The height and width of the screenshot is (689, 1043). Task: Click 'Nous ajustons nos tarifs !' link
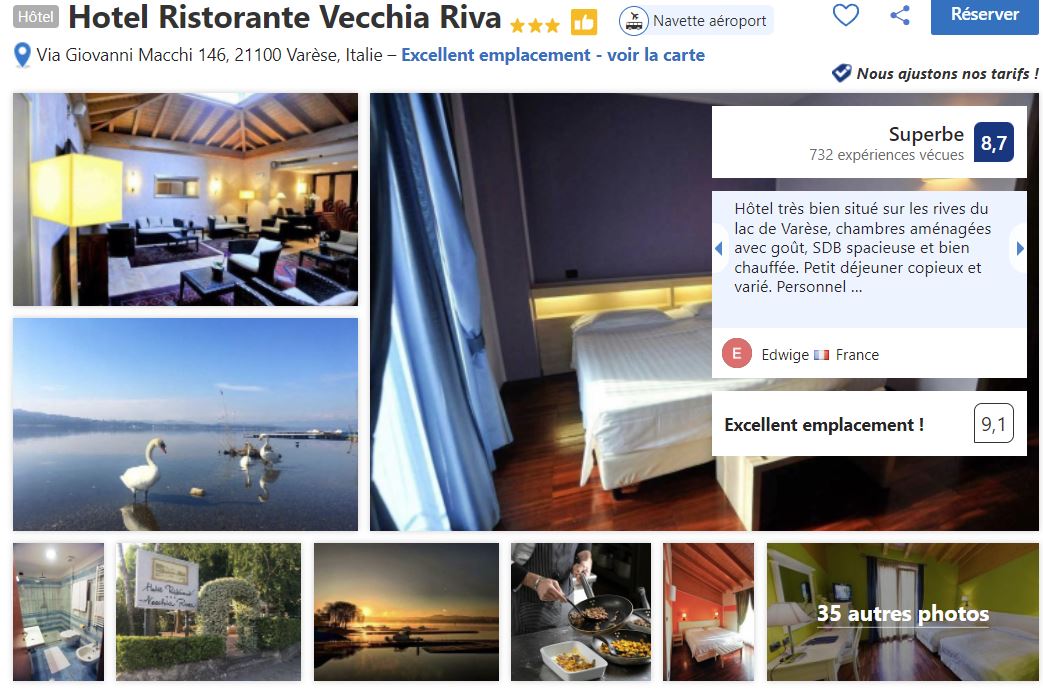point(947,74)
